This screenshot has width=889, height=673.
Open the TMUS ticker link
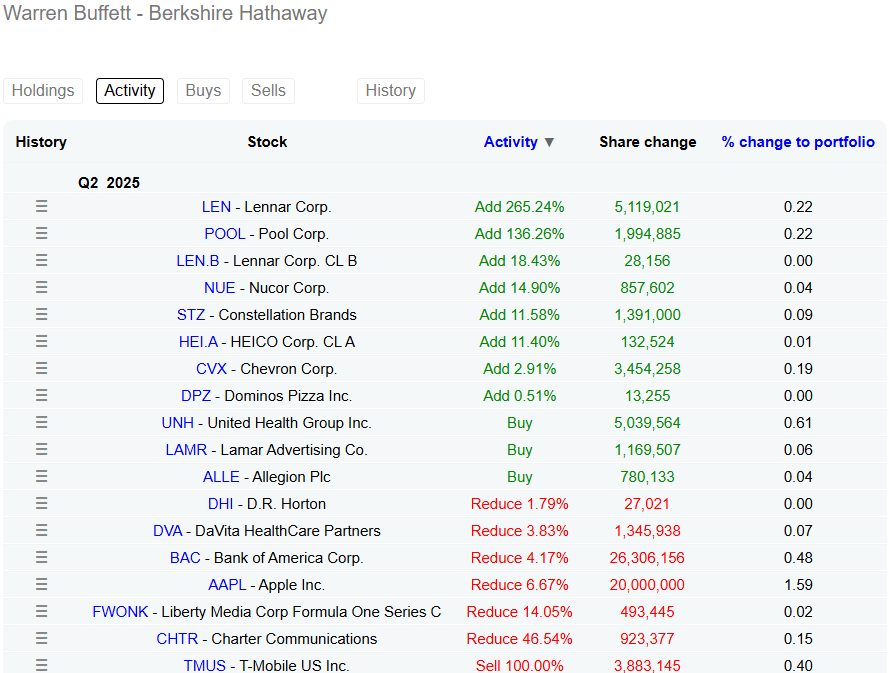(x=205, y=666)
